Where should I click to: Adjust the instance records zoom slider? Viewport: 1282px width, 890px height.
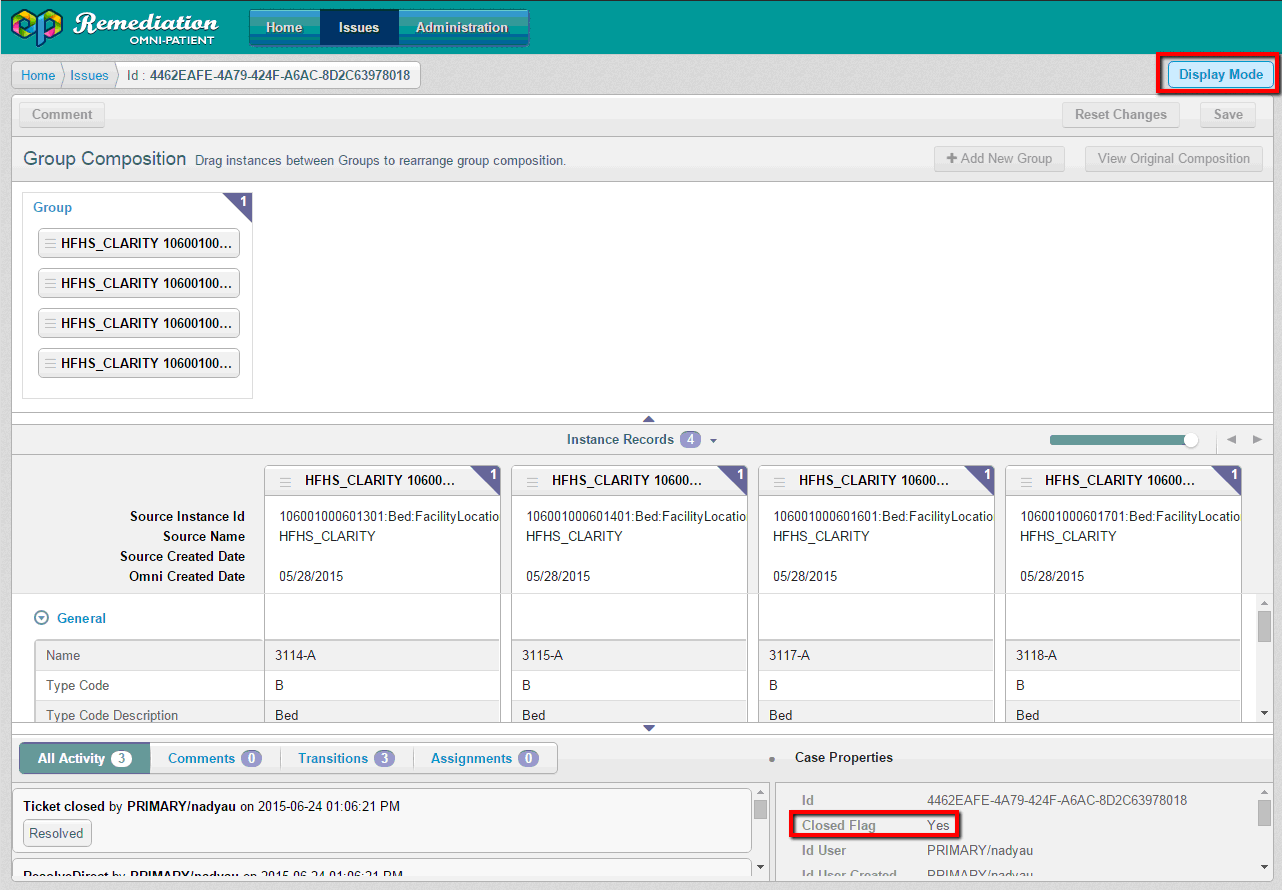click(x=1190, y=440)
